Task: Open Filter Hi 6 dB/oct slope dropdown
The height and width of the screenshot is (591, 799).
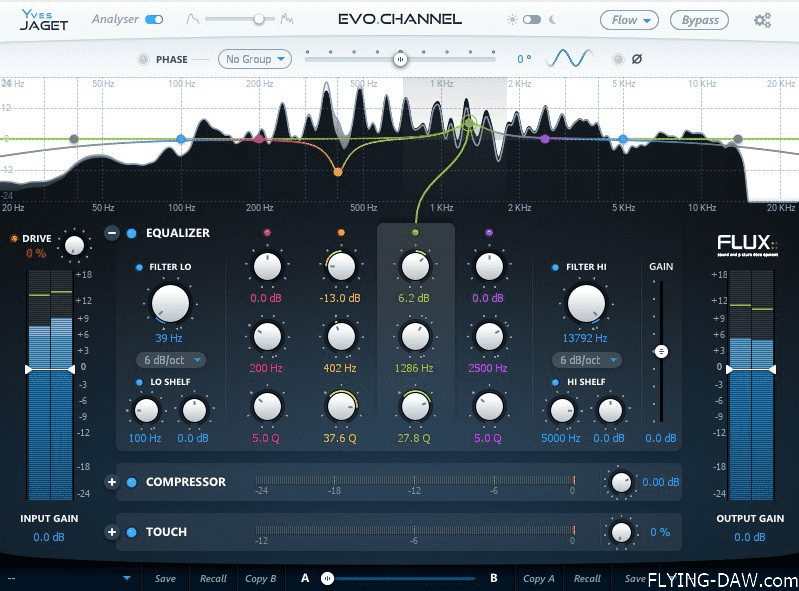Action: 587,360
